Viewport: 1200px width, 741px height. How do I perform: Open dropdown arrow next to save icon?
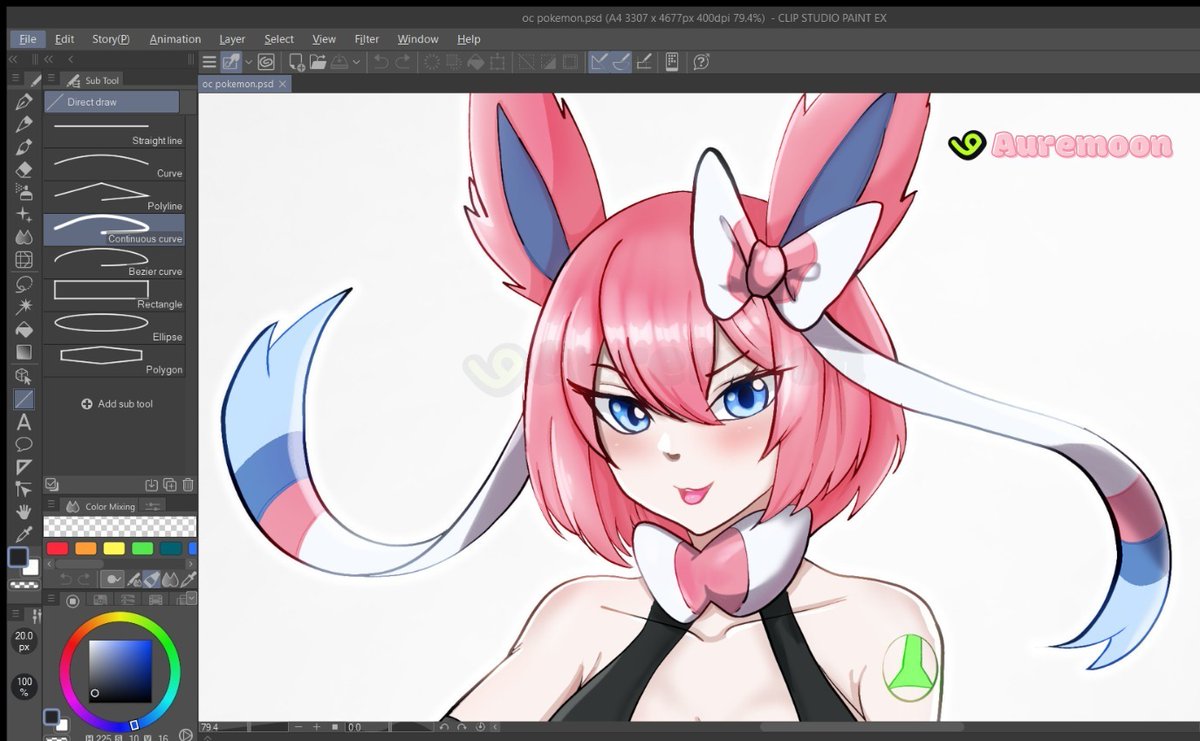356,62
